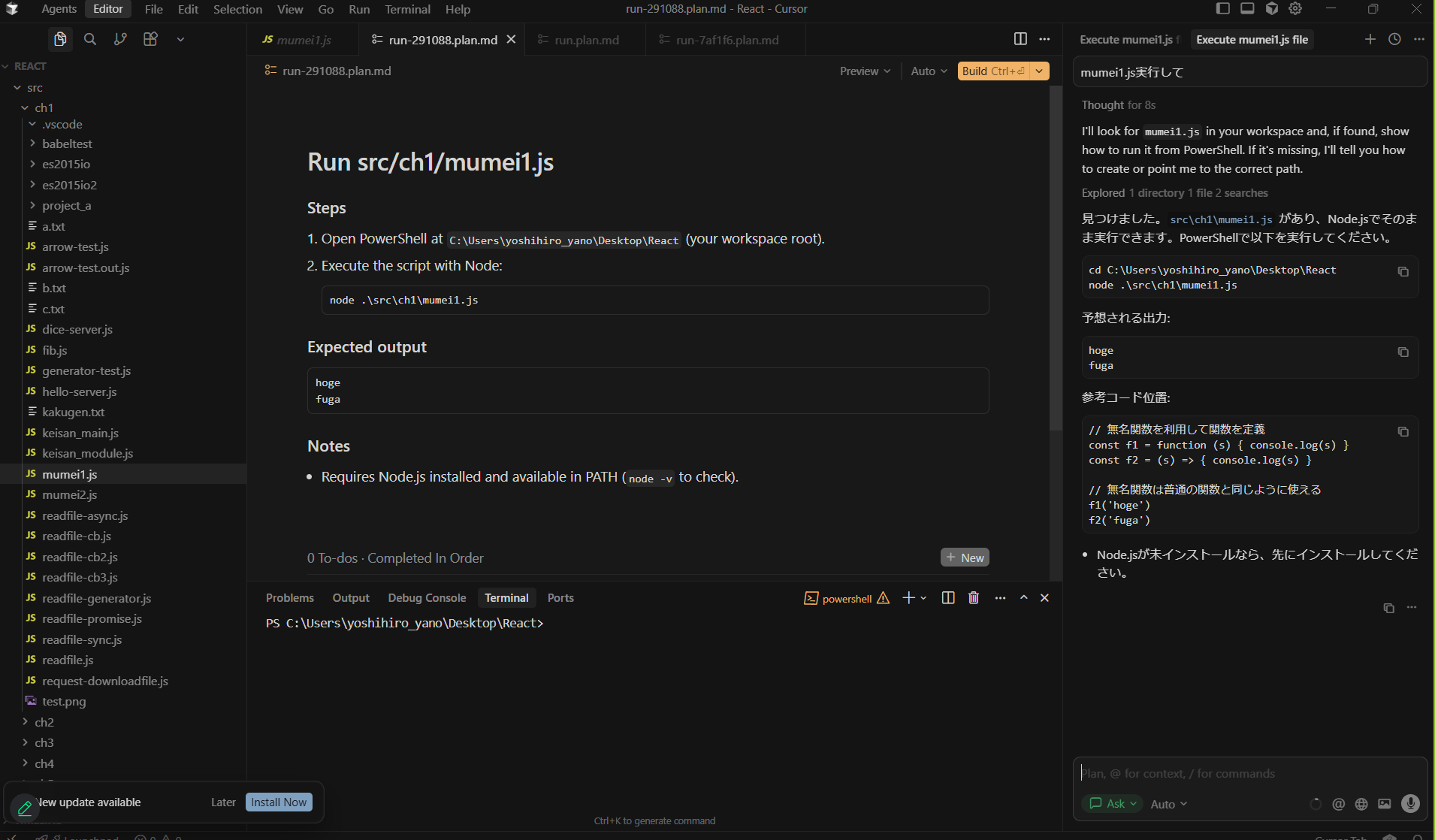
Task: Open the Explorer files icon
Action: [x=60, y=39]
